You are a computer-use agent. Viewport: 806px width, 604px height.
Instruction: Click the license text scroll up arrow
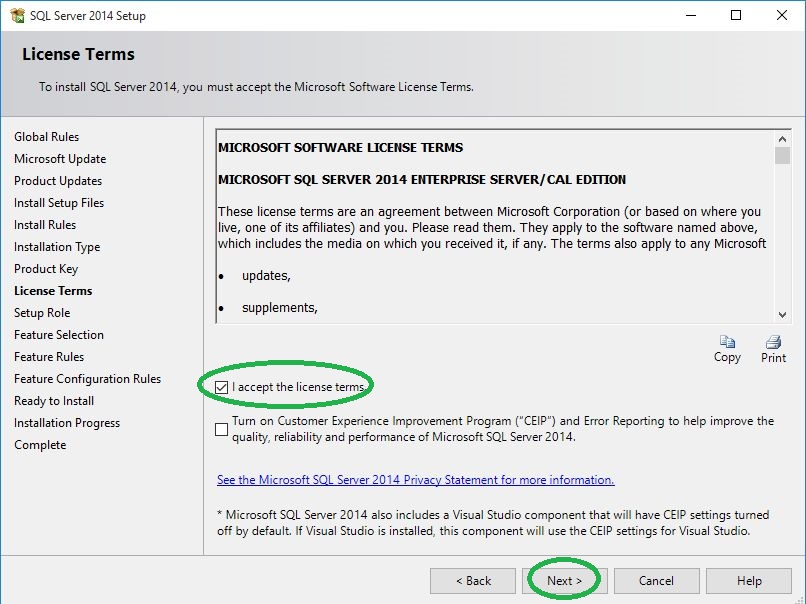tap(782, 139)
